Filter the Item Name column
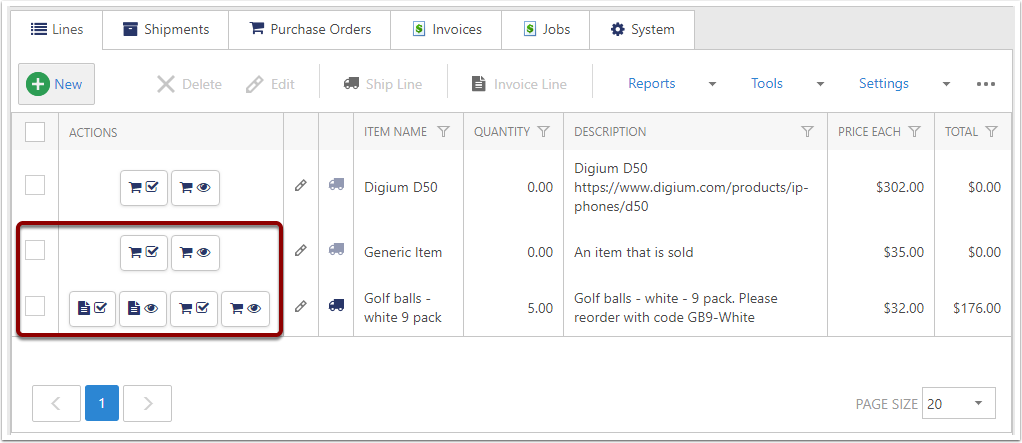The width and height of the screenshot is (1022, 443). (x=444, y=132)
